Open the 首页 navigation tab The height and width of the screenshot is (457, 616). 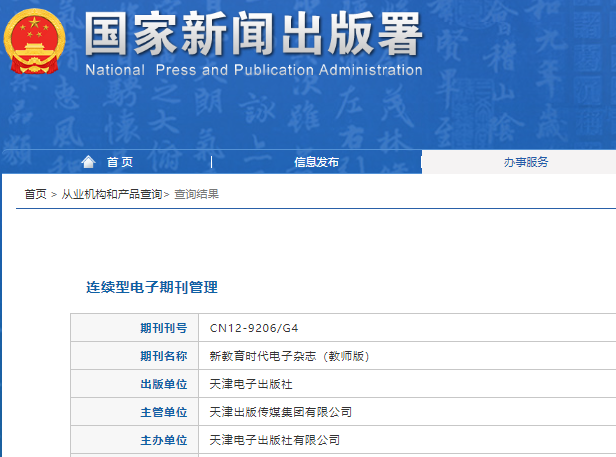120,162
